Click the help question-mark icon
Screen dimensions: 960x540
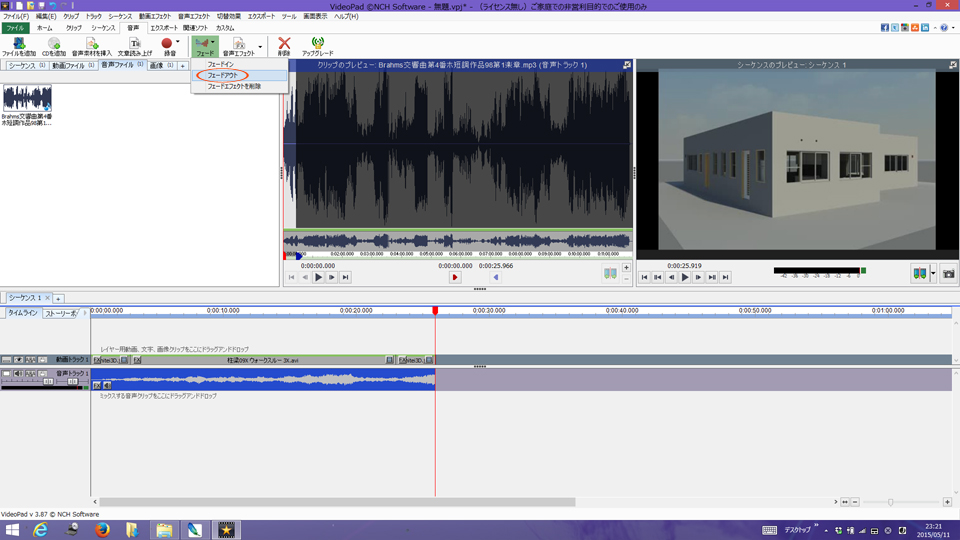point(944,28)
